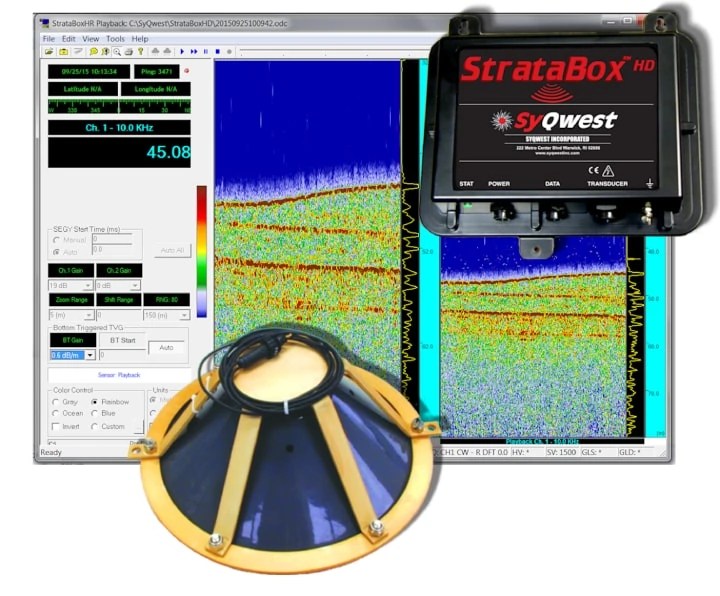720x596 pixels.
Task: Click the BT Start value input field
Action: coord(122,355)
